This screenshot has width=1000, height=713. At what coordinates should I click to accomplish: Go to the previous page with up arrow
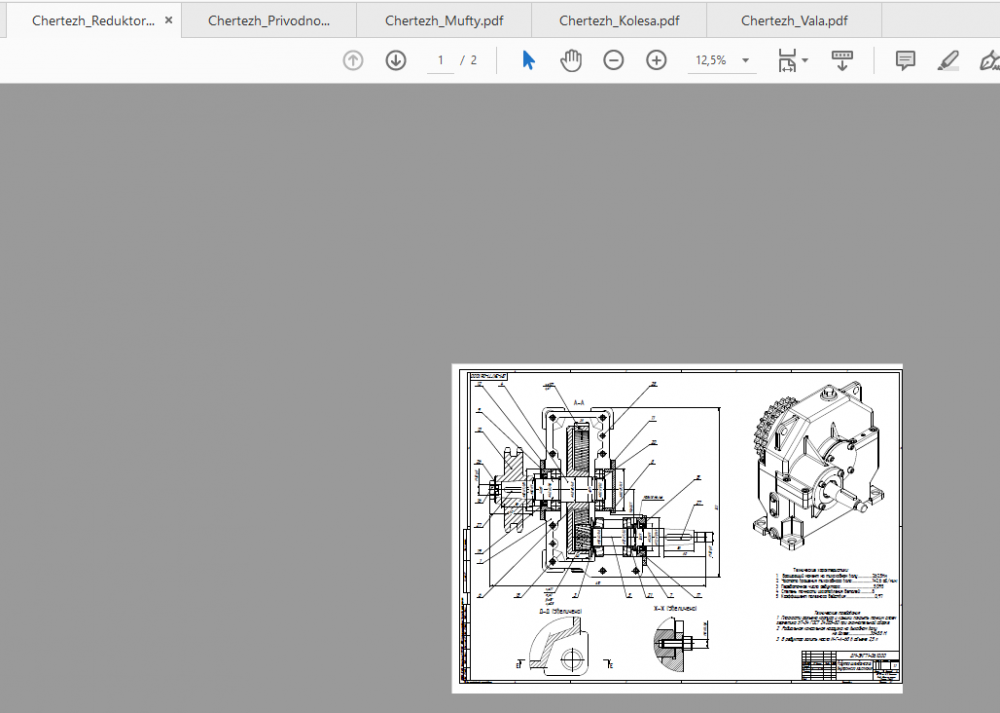coord(352,60)
